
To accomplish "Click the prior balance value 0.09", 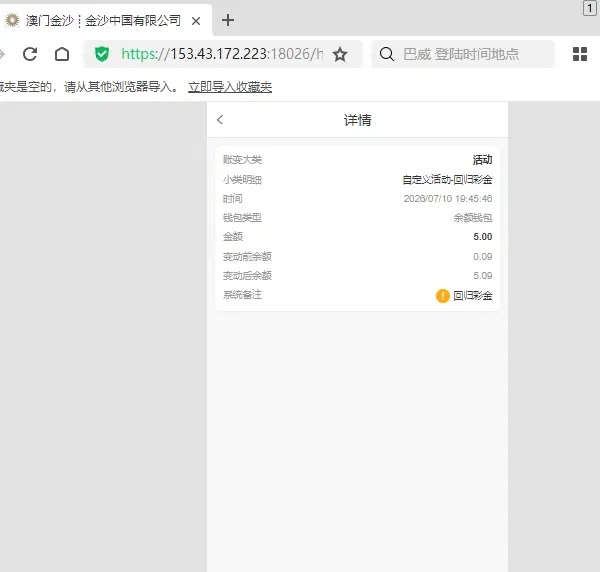I will click(483, 256).
